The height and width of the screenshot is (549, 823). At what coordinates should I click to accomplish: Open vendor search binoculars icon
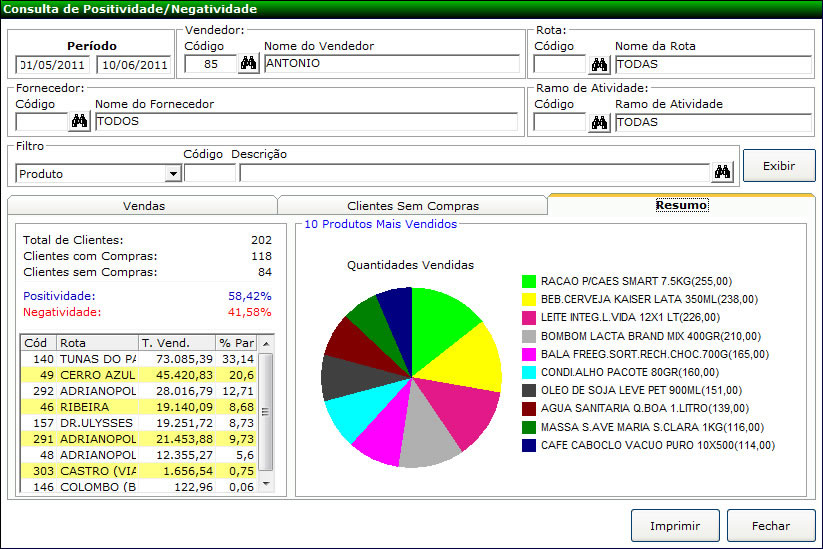249,64
